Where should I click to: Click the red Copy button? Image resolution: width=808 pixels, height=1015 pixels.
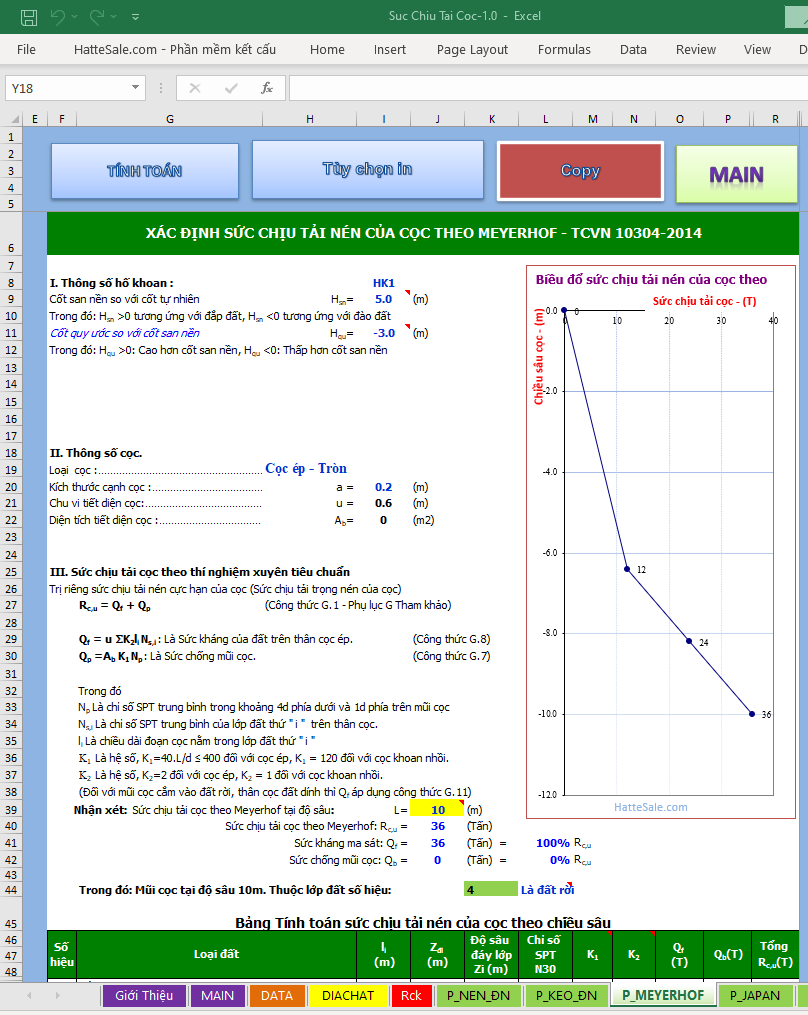[580, 171]
